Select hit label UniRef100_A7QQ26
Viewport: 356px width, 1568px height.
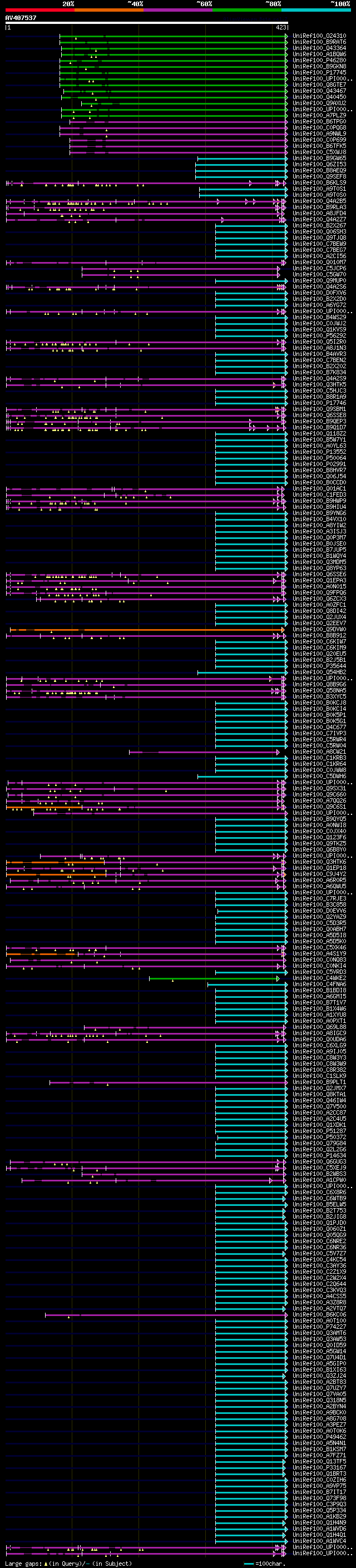[x=319, y=801]
